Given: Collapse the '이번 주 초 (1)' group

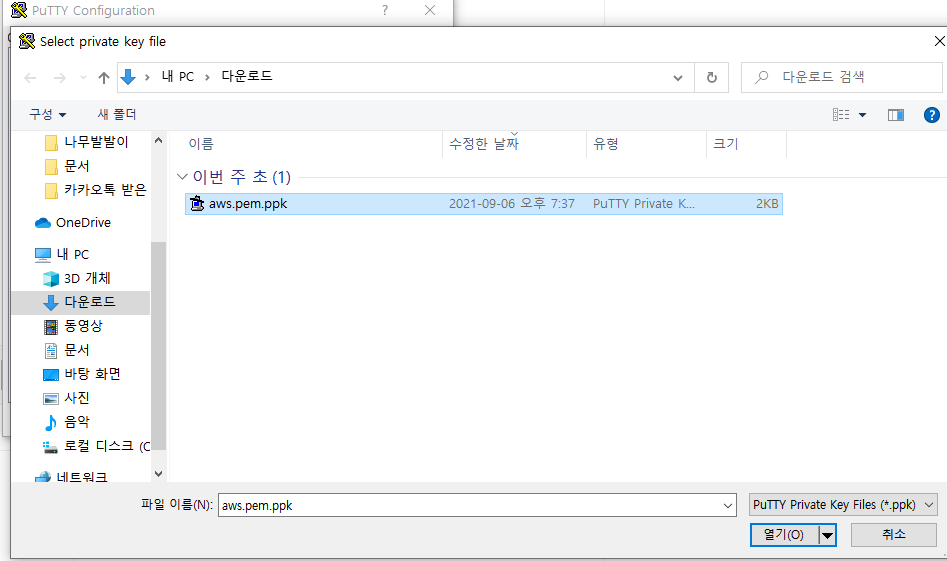Looking at the screenshot, I should point(182,177).
